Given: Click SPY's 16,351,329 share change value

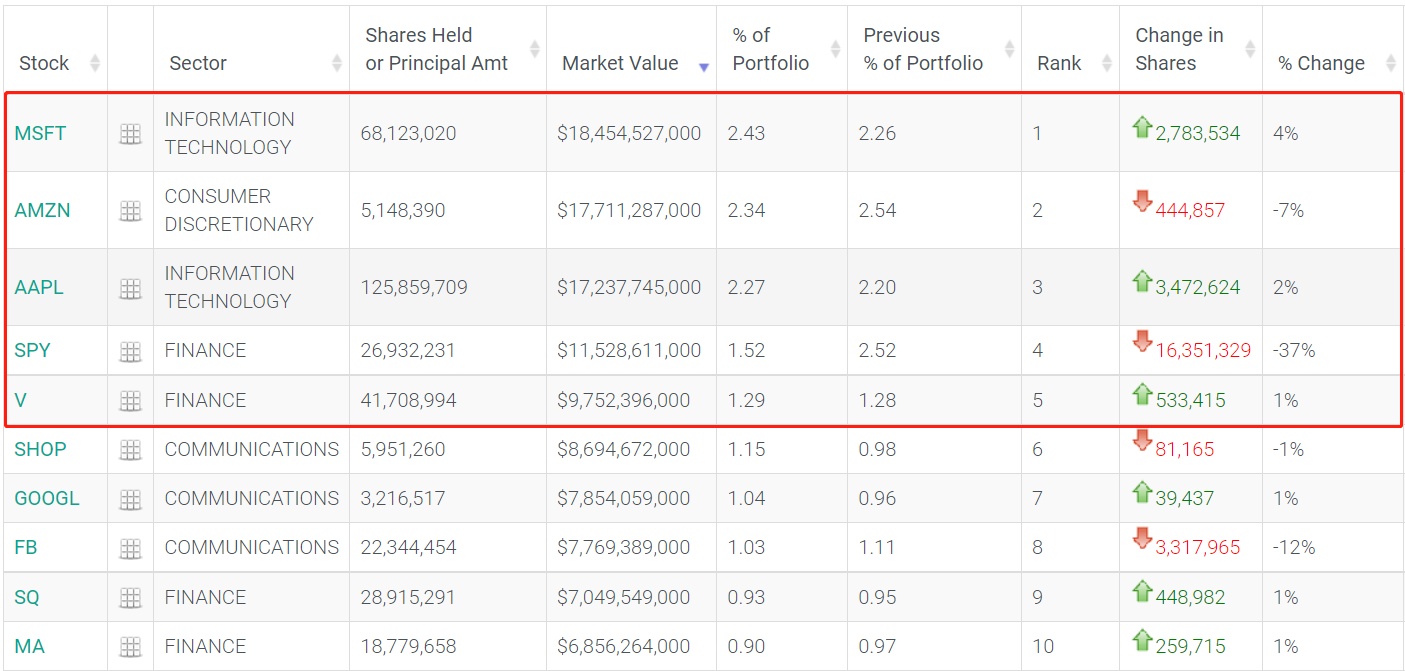Looking at the screenshot, I should (x=1202, y=351).
